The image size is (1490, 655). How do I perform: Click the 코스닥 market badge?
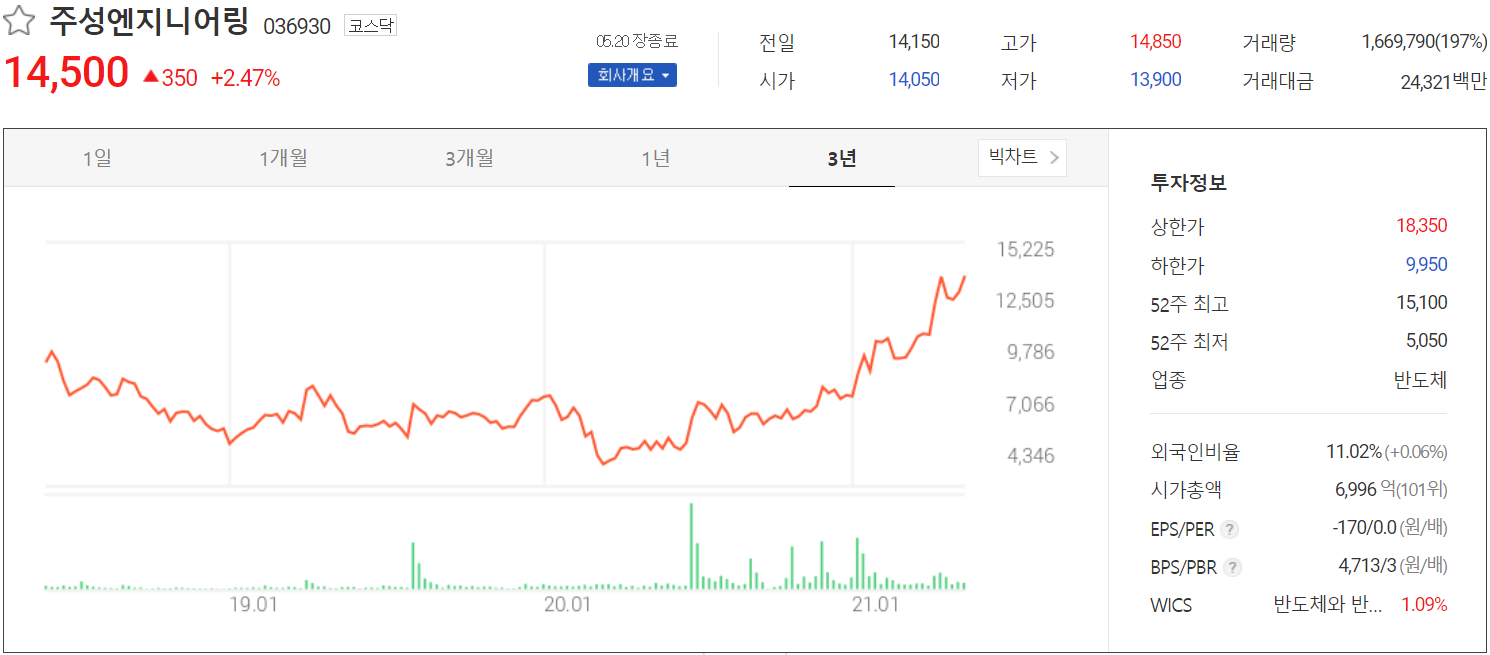tap(370, 26)
